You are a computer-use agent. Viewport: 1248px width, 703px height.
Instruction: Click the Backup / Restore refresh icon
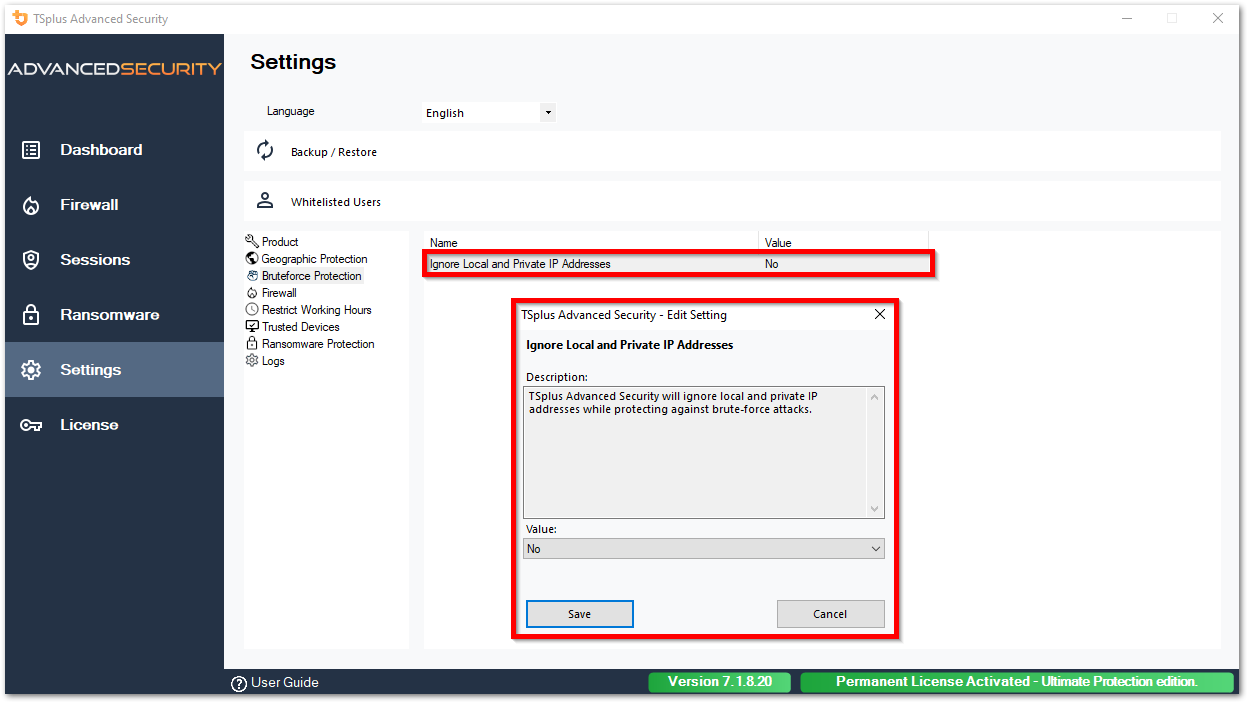[x=265, y=149]
